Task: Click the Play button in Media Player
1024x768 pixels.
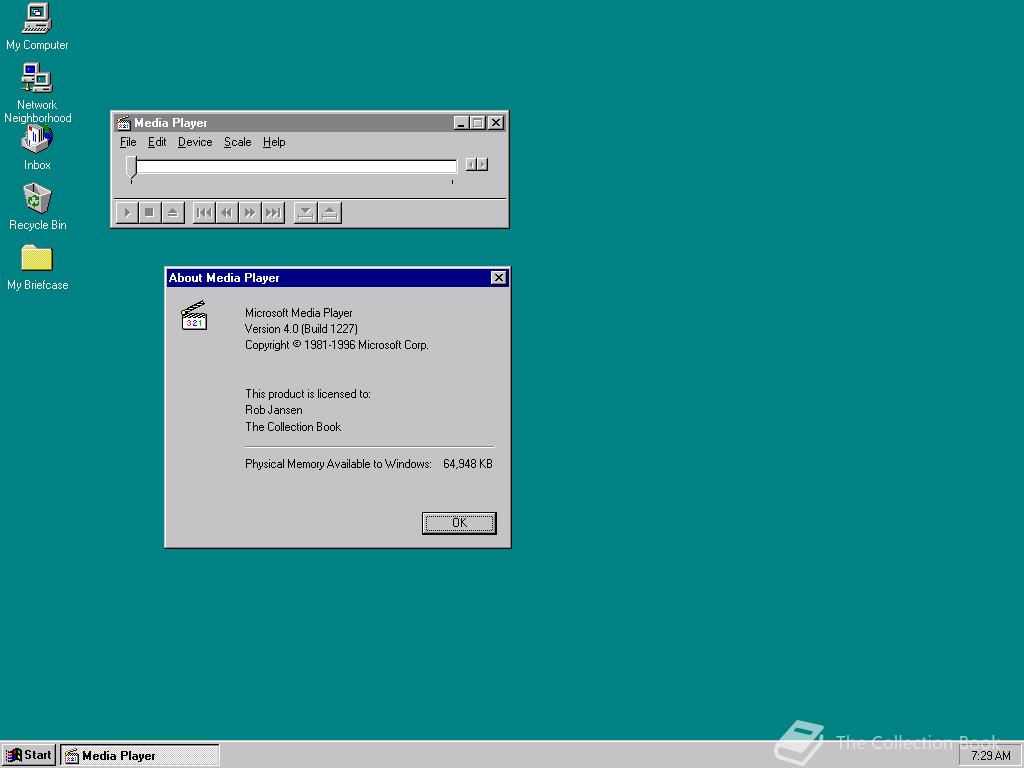Action: point(127,213)
